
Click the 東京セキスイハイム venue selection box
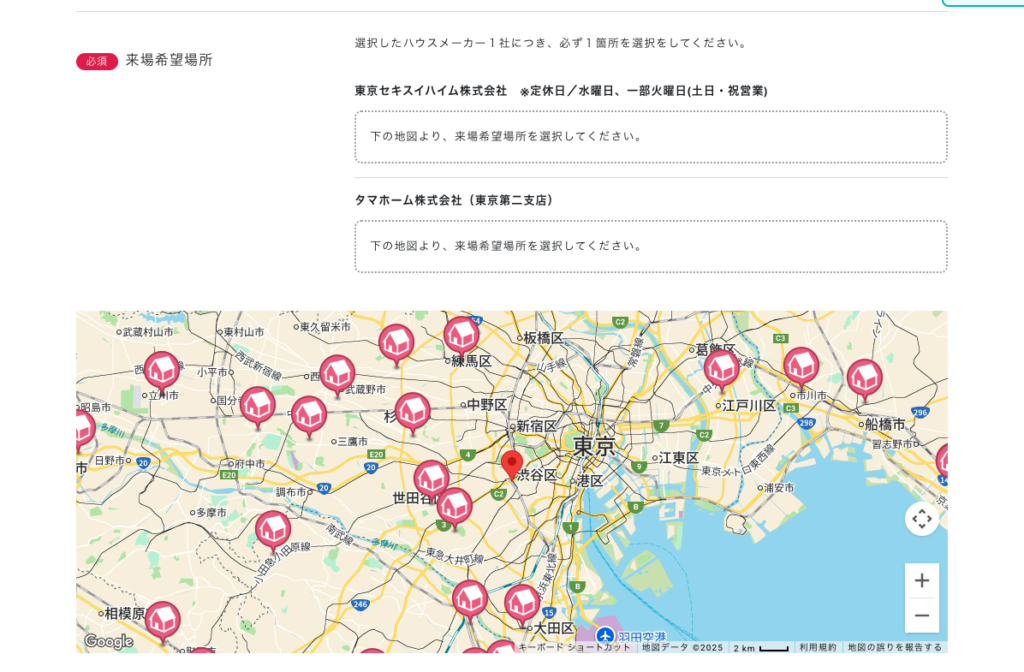(650, 137)
